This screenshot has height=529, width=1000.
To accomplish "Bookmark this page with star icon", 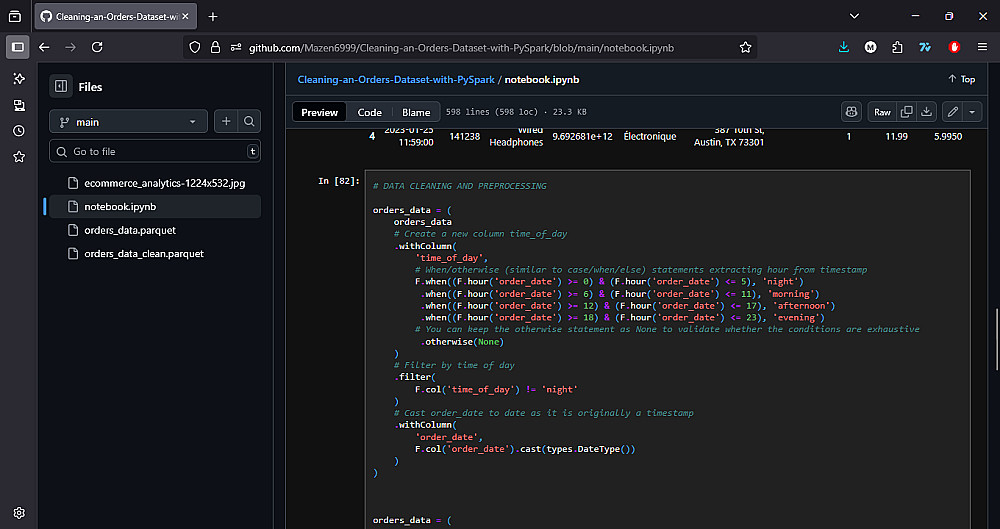I will (x=745, y=47).
